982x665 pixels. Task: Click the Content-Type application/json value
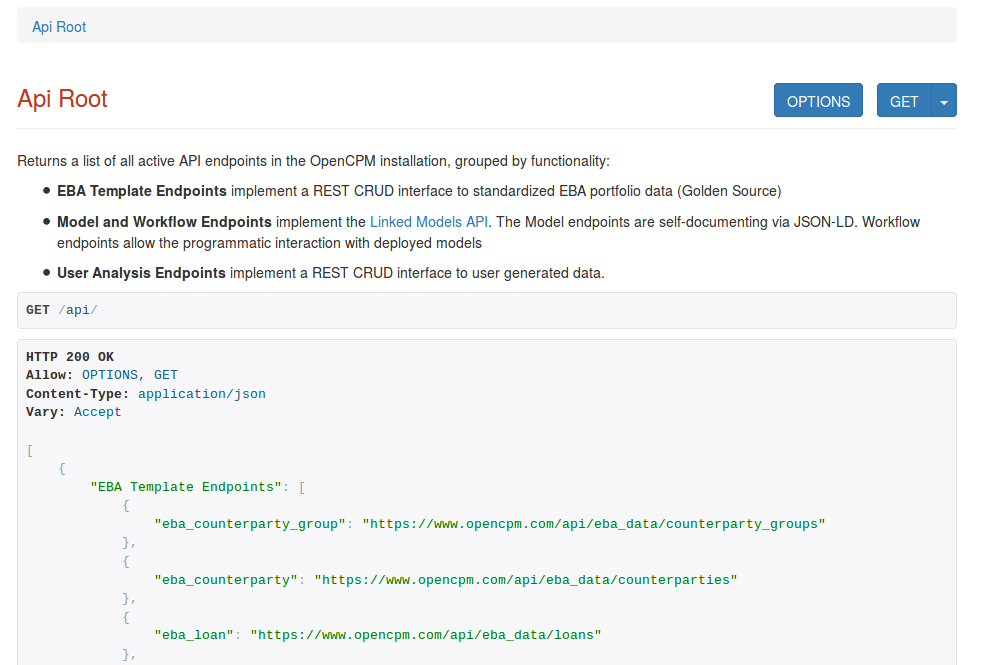[x=200, y=393]
